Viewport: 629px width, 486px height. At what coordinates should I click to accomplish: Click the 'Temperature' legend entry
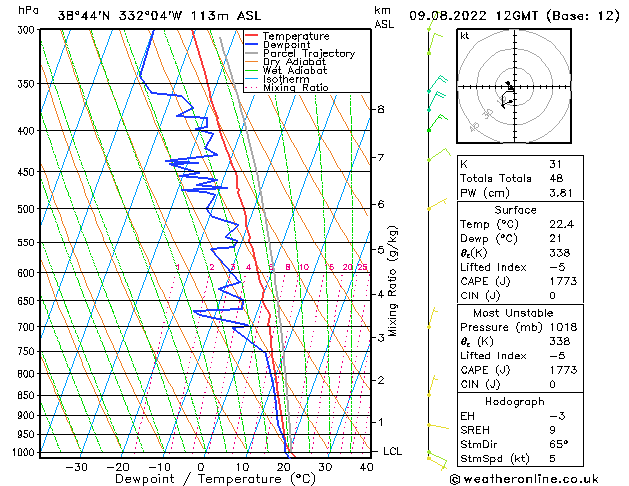[296, 36]
